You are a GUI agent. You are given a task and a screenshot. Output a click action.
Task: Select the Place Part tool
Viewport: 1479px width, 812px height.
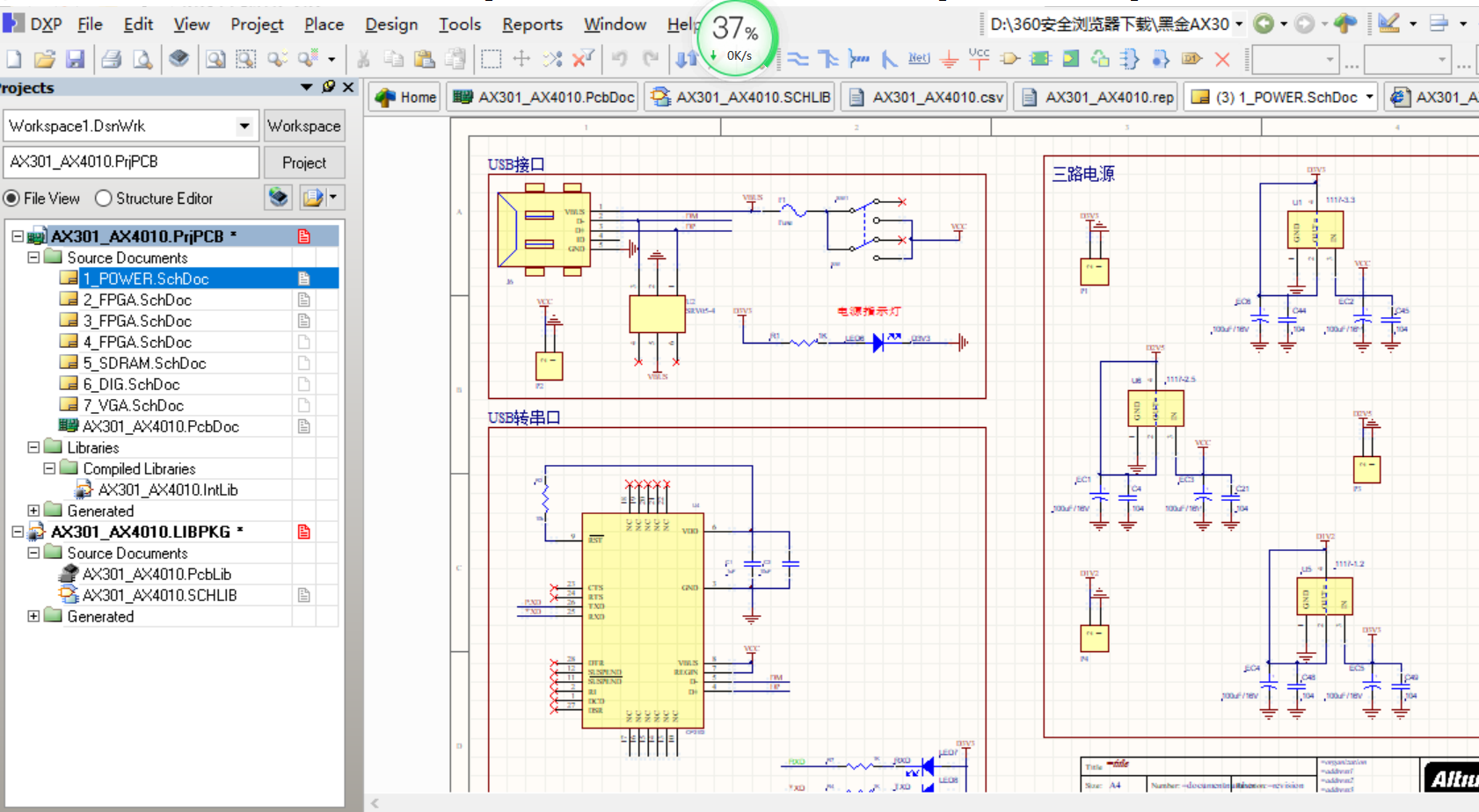[1010, 59]
